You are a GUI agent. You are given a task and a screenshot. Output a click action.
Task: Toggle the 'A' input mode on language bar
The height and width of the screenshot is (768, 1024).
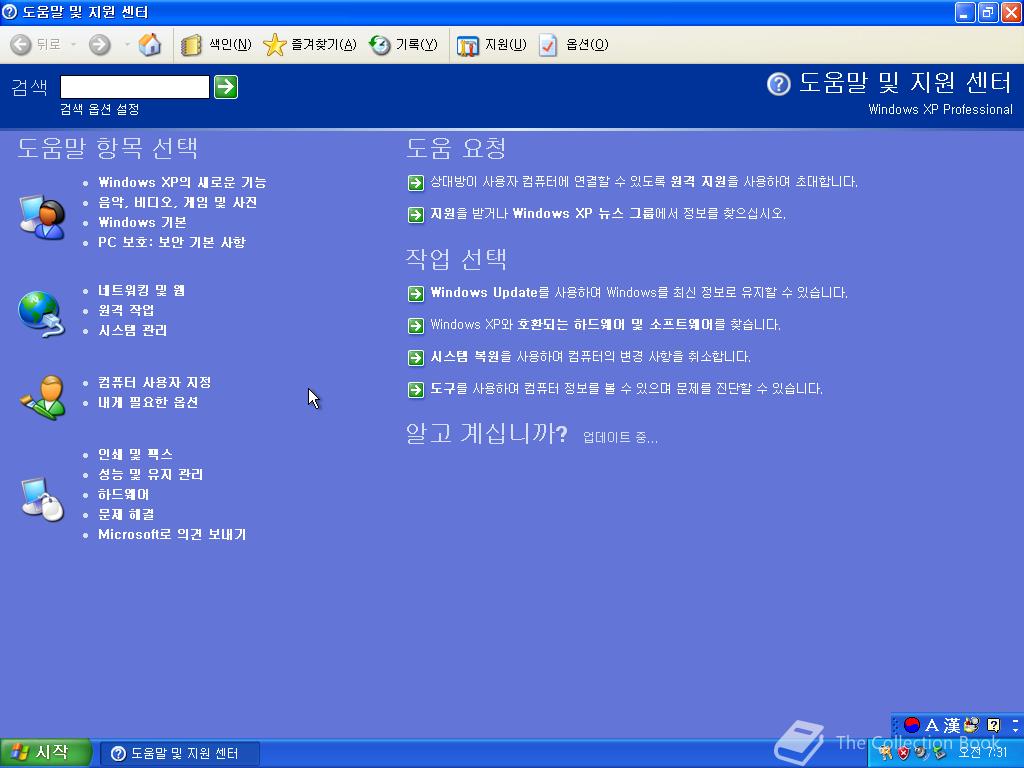click(x=932, y=725)
